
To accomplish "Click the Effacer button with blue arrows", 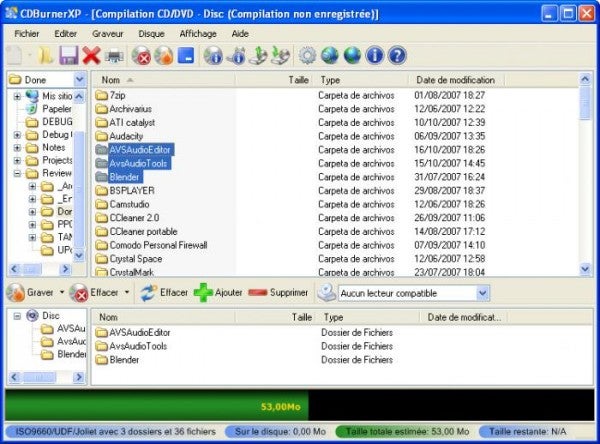I will [164, 293].
